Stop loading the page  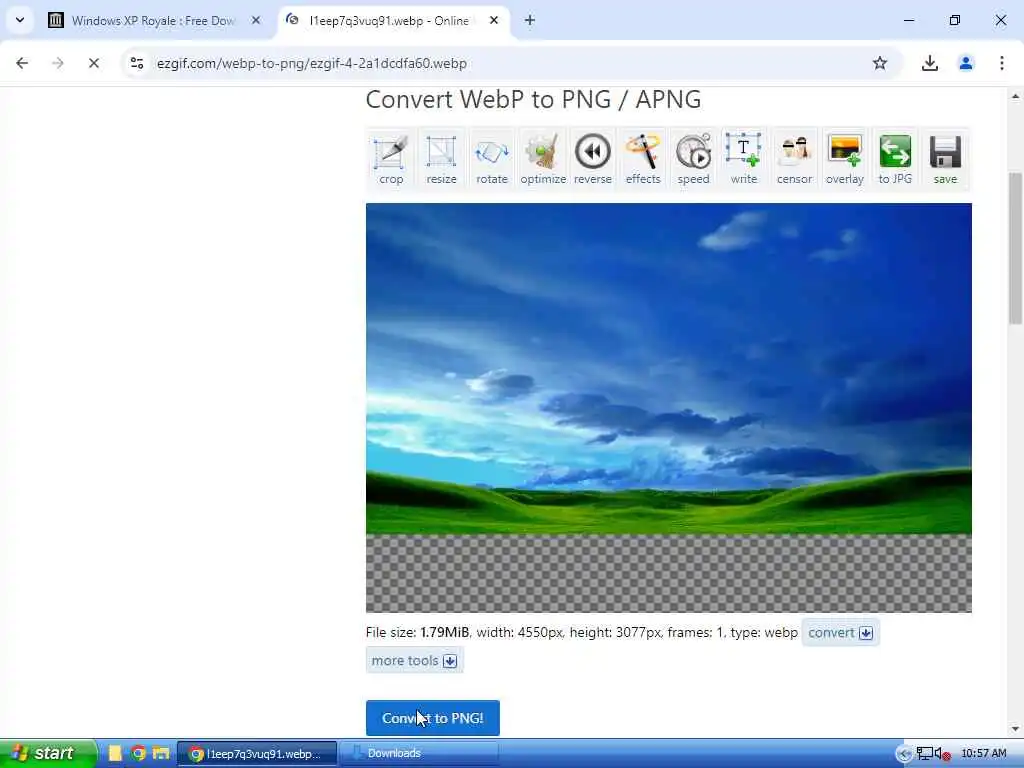coord(93,63)
